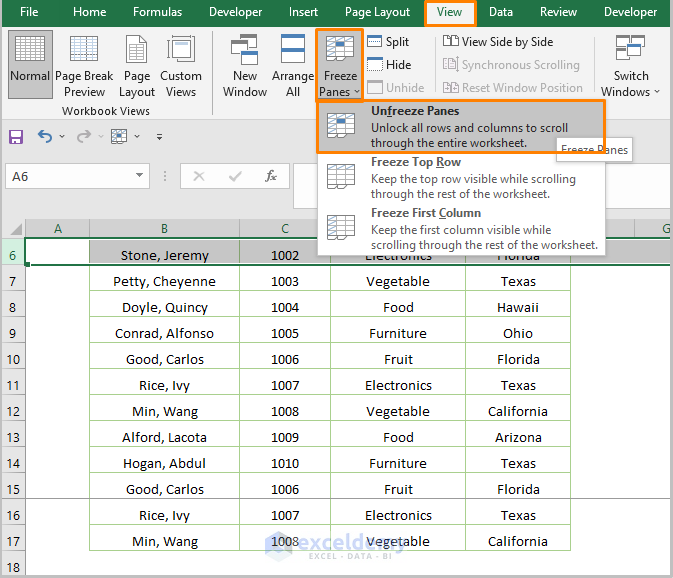The width and height of the screenshot is (673, 578).
Task: Click cell 'Stone, Jeremy'
Action: [x=164, y=255]
